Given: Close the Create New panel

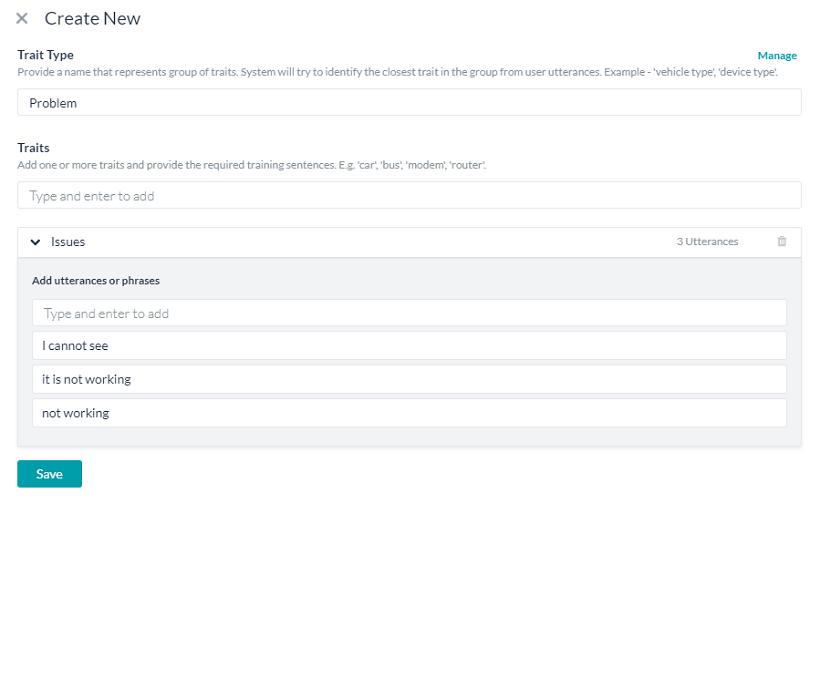Looking at the screenshot, I should (22, 18).
